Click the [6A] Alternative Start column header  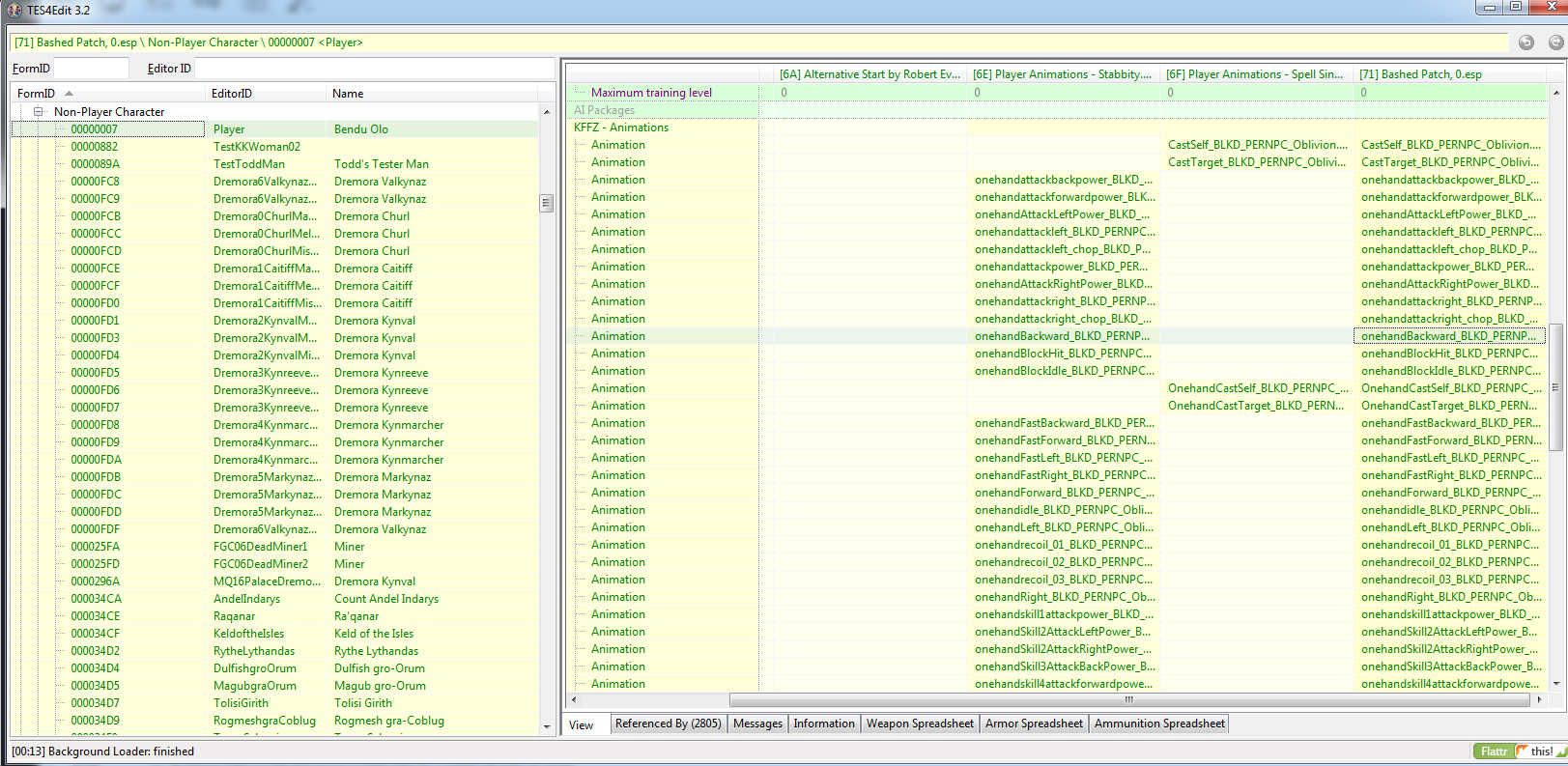[x=870, y=74]
